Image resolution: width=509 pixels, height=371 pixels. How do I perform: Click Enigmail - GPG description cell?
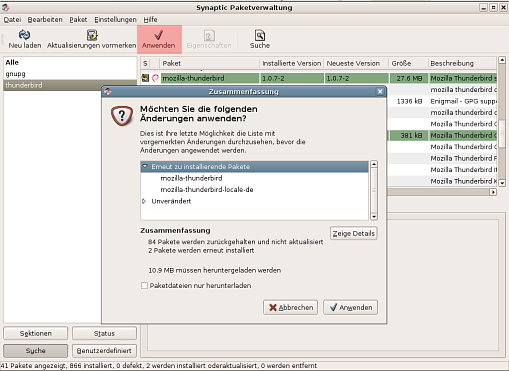[x=463, y=101]
